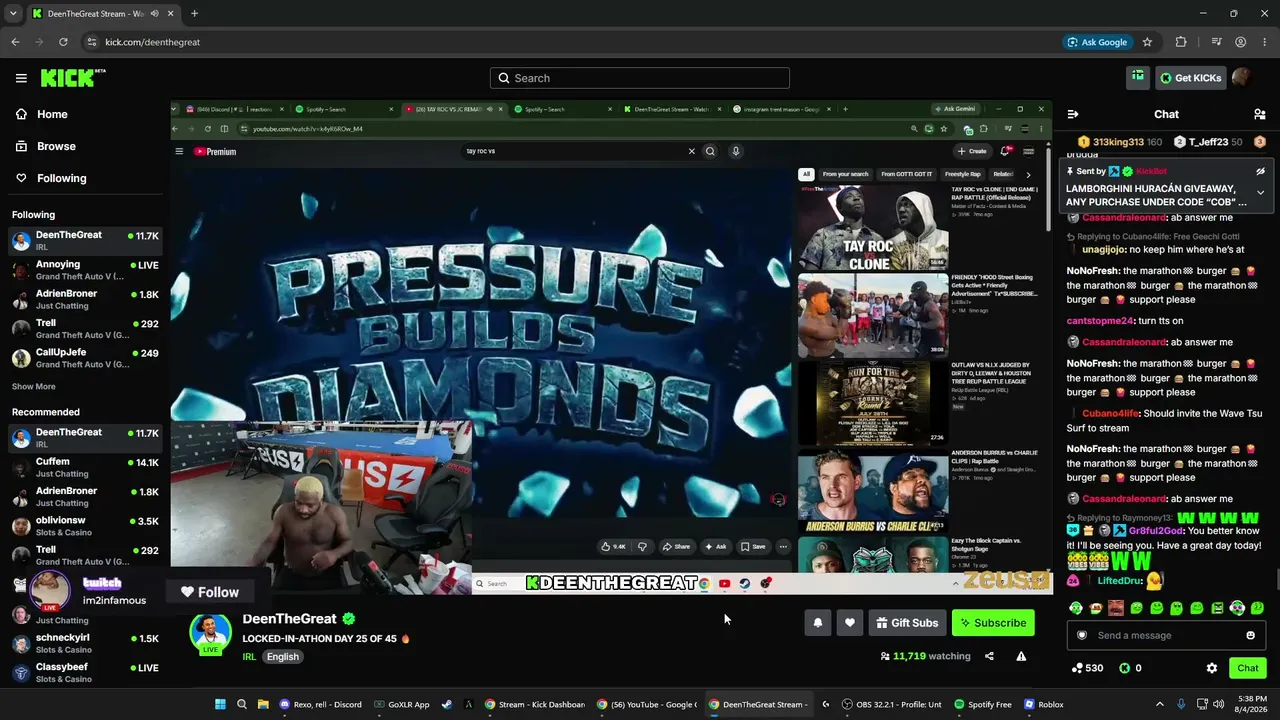Open File Explorer from the taskbar

(263, 704)
